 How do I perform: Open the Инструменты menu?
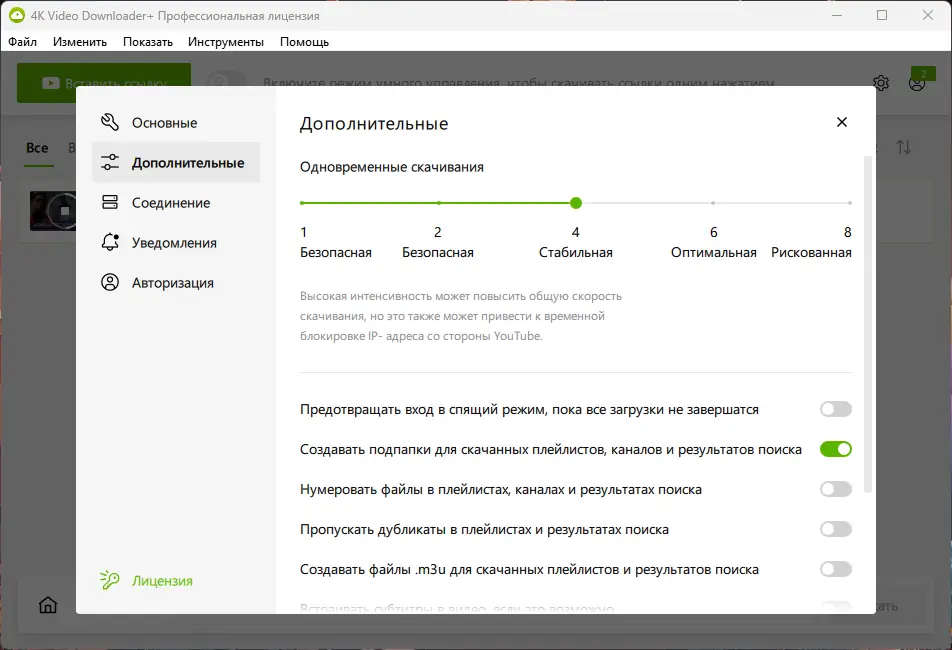tap(225, 42)
